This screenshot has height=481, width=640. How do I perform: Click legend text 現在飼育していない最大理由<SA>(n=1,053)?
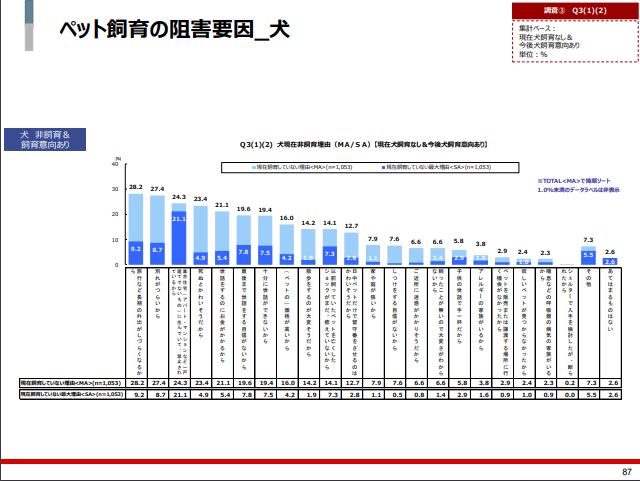point(439,167)
